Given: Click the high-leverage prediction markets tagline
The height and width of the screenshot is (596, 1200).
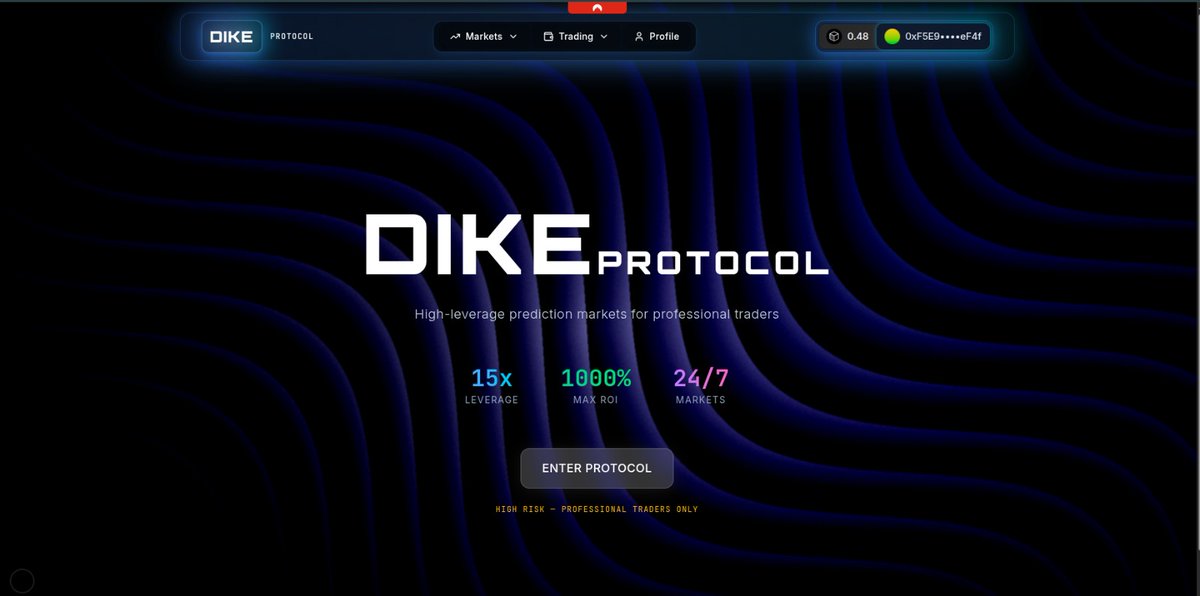Looking at the screenshot, I should coord(597,314).
